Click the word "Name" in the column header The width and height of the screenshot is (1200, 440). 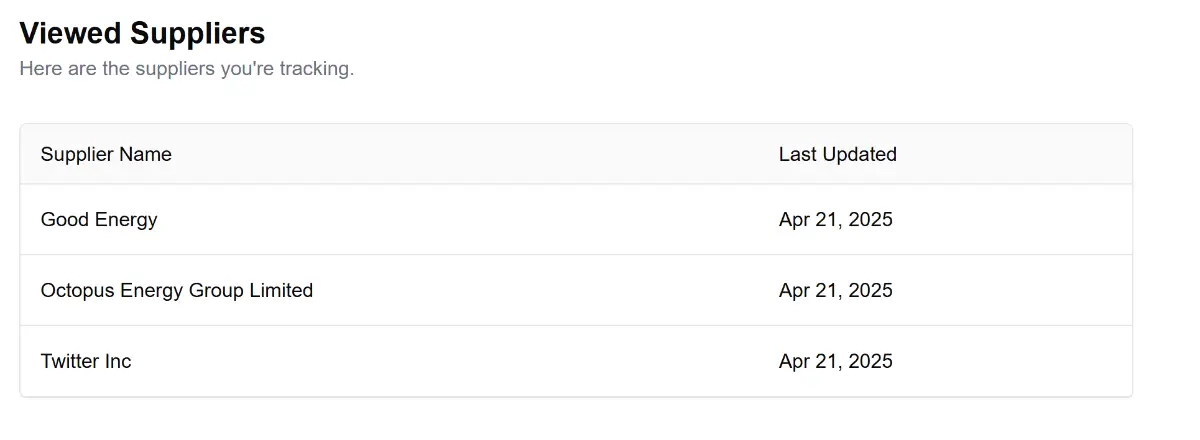(x=146, y=154)
